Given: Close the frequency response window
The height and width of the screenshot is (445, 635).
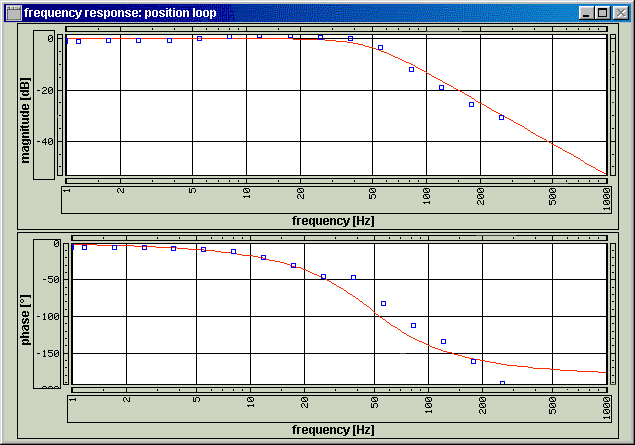Looking at the screenshot, I should (620, 13).
